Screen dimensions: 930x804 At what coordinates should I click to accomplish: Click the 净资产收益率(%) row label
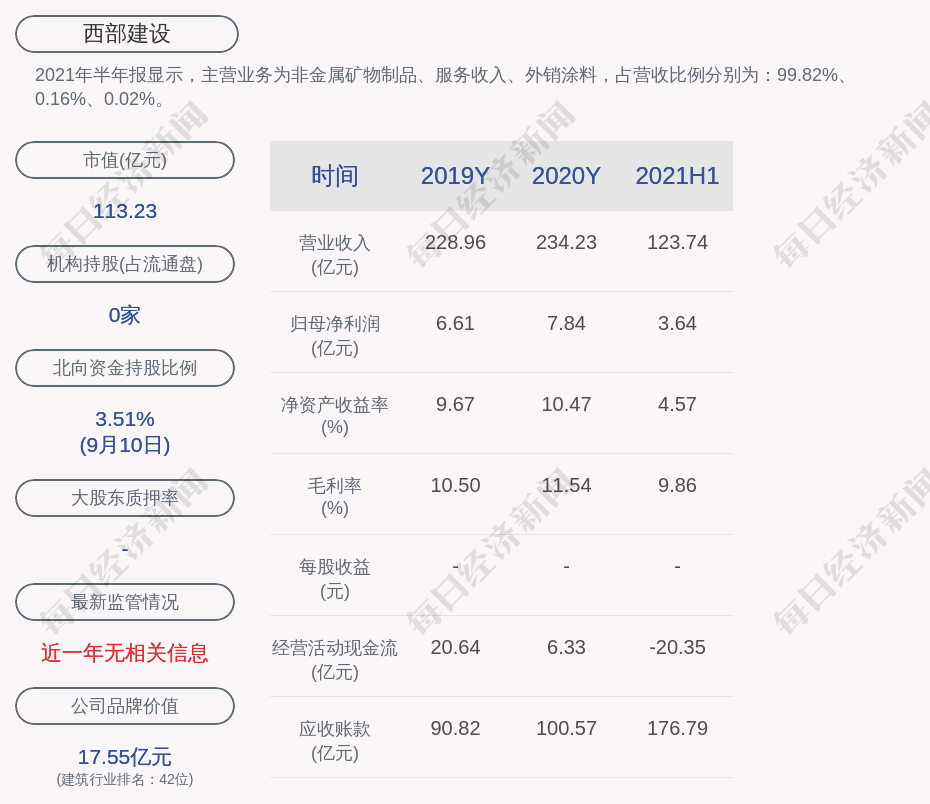[x=335, y=416]
